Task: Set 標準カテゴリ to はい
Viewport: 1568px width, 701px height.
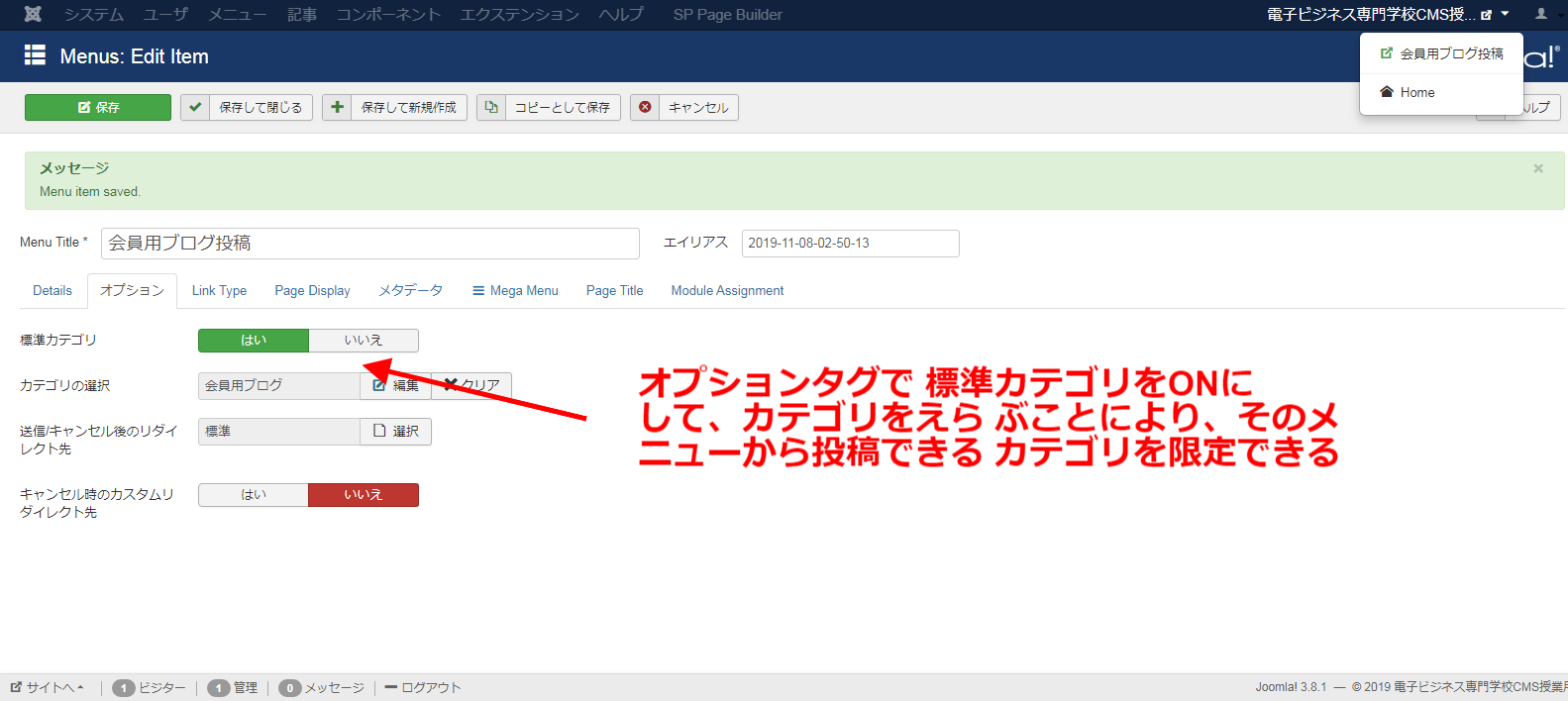Action: pos(254,341)
